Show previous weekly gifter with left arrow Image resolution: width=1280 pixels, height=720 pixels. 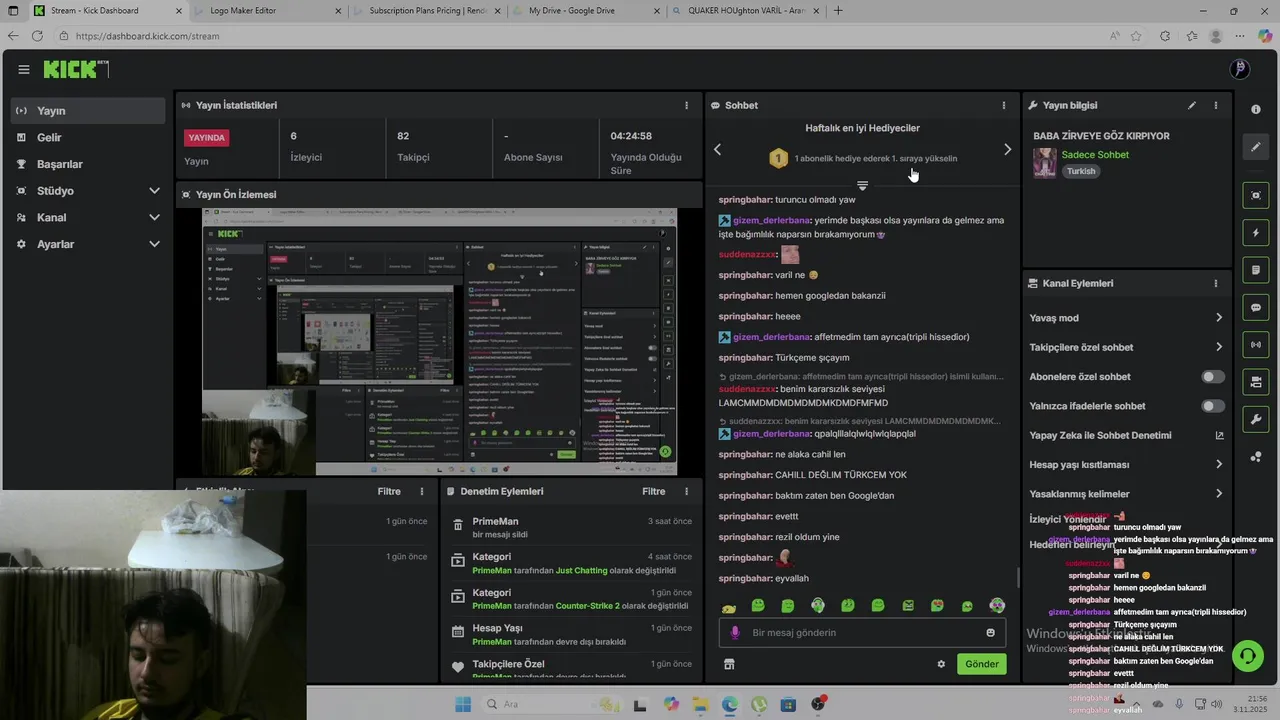click(717, 149)
